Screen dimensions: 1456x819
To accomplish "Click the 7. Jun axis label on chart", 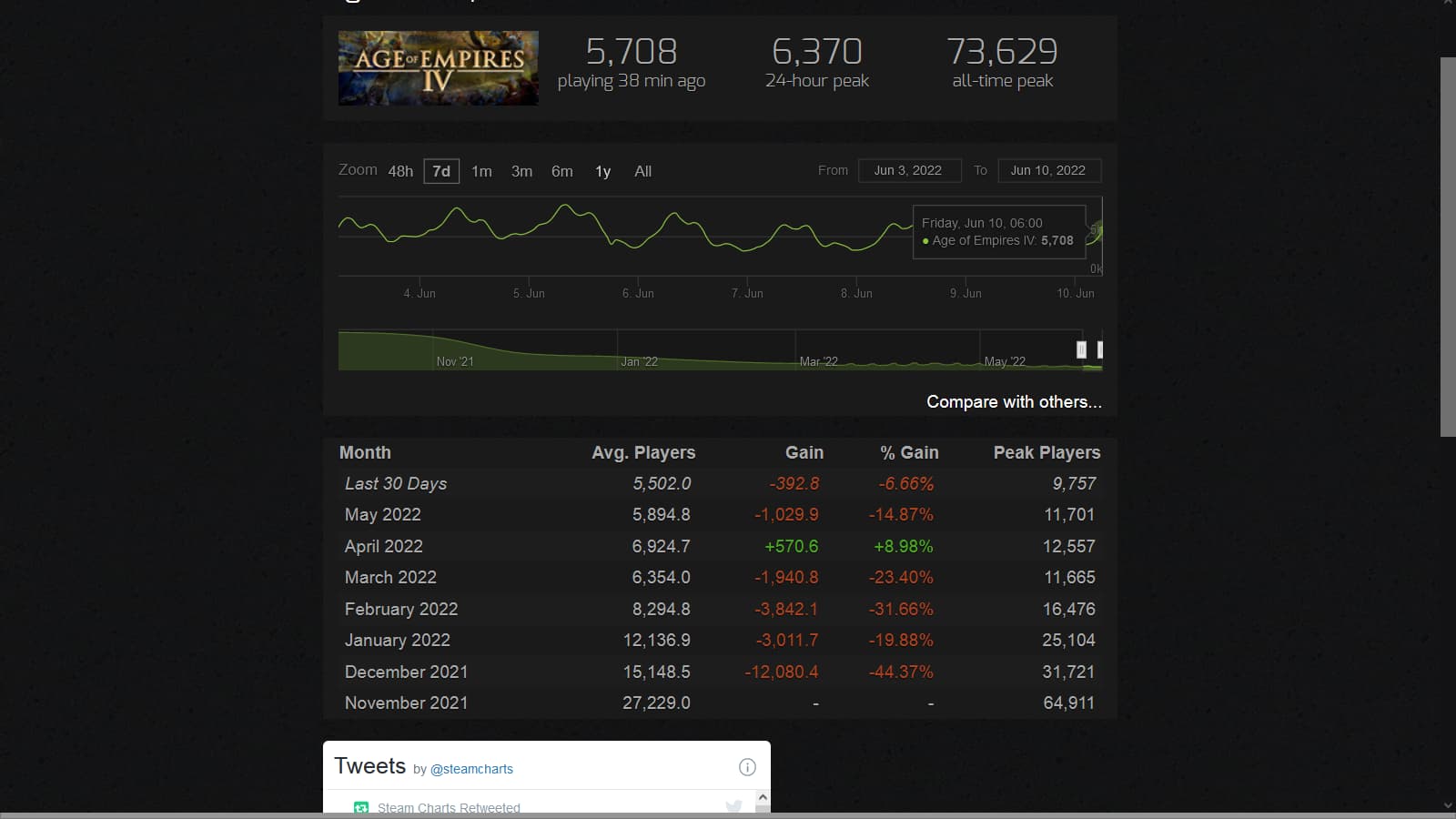I will tap(747, 293).
